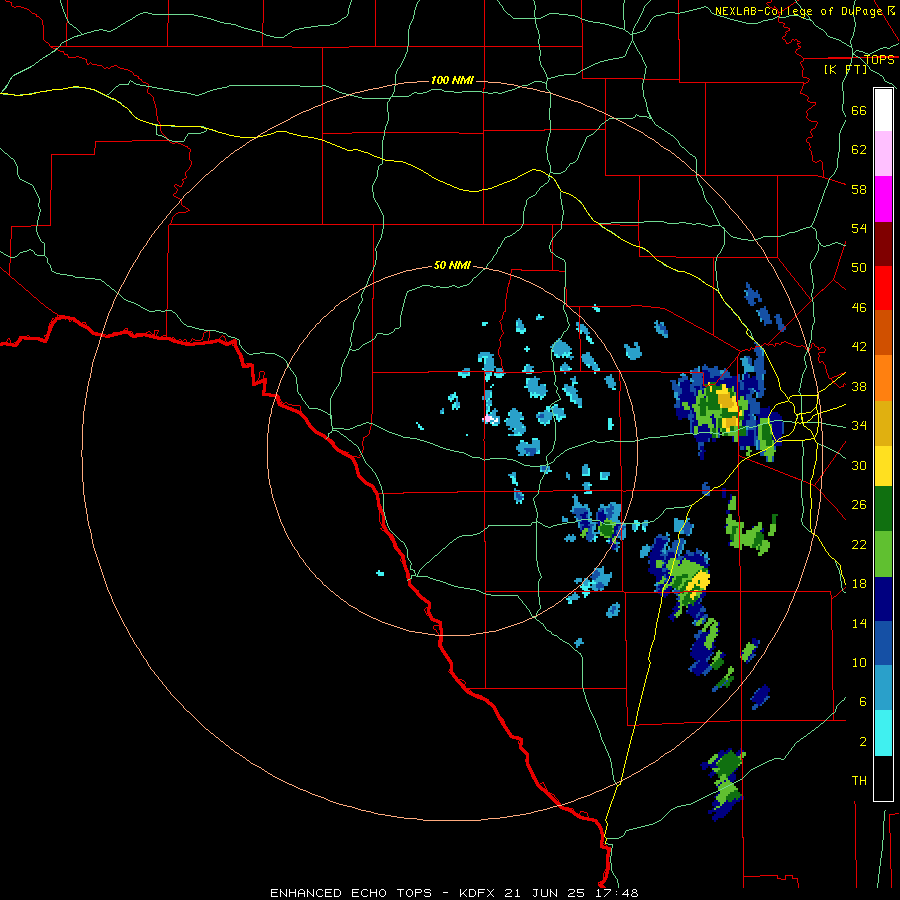900x900 pixels.
Task: Click legend value '22'
Action: click(859, 544)
